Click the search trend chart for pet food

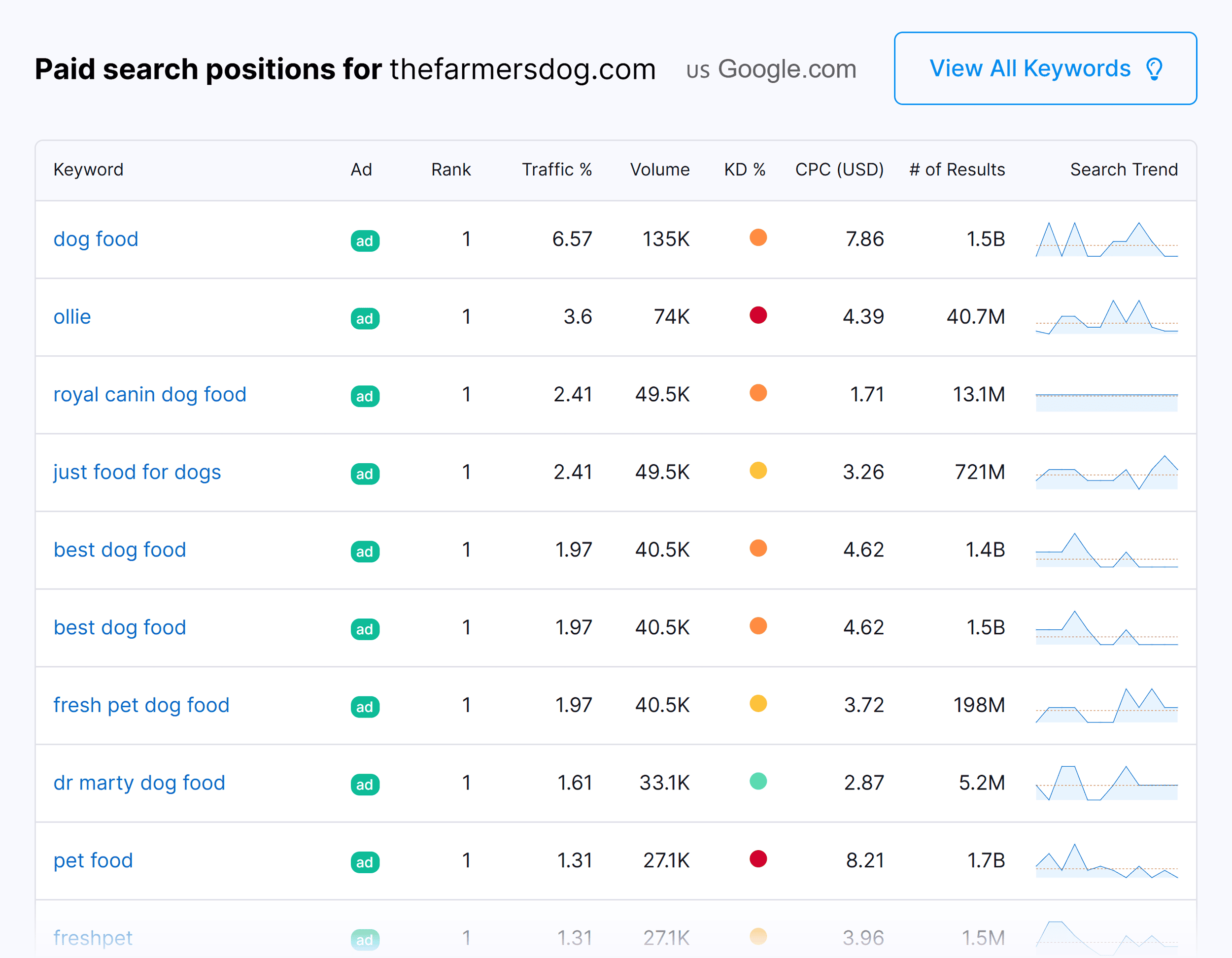click(x=1107, y=861)
